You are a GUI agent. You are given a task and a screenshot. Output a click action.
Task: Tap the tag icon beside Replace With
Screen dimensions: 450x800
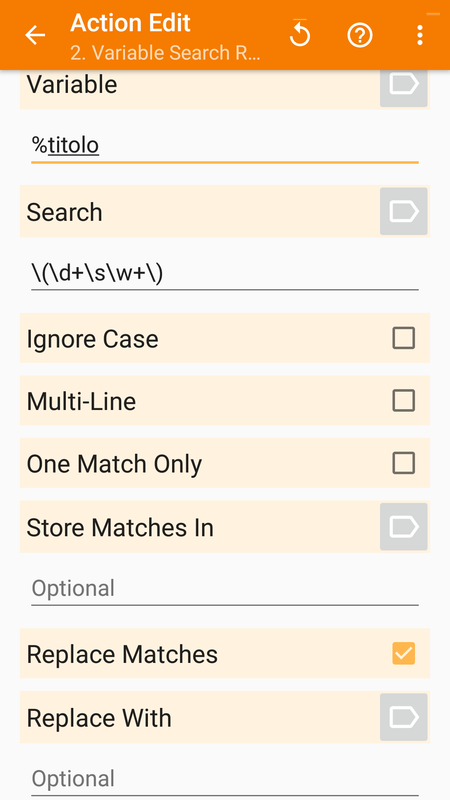pyautogui.click(x=404, y=717)
